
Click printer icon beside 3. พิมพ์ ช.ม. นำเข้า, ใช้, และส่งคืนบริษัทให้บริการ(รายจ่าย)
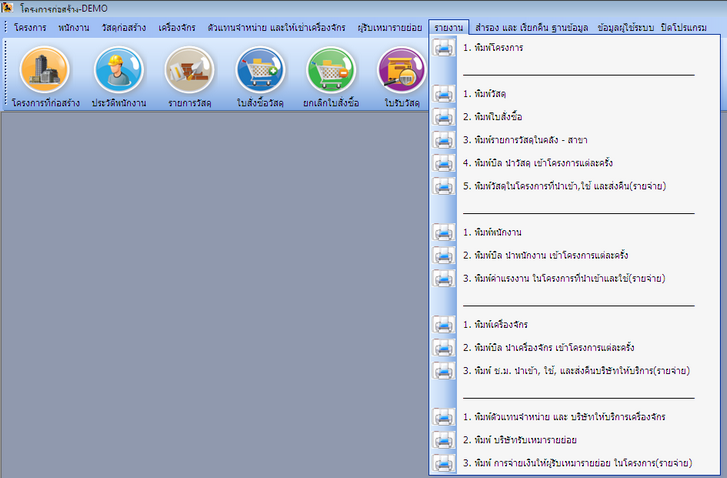[444, 371]
